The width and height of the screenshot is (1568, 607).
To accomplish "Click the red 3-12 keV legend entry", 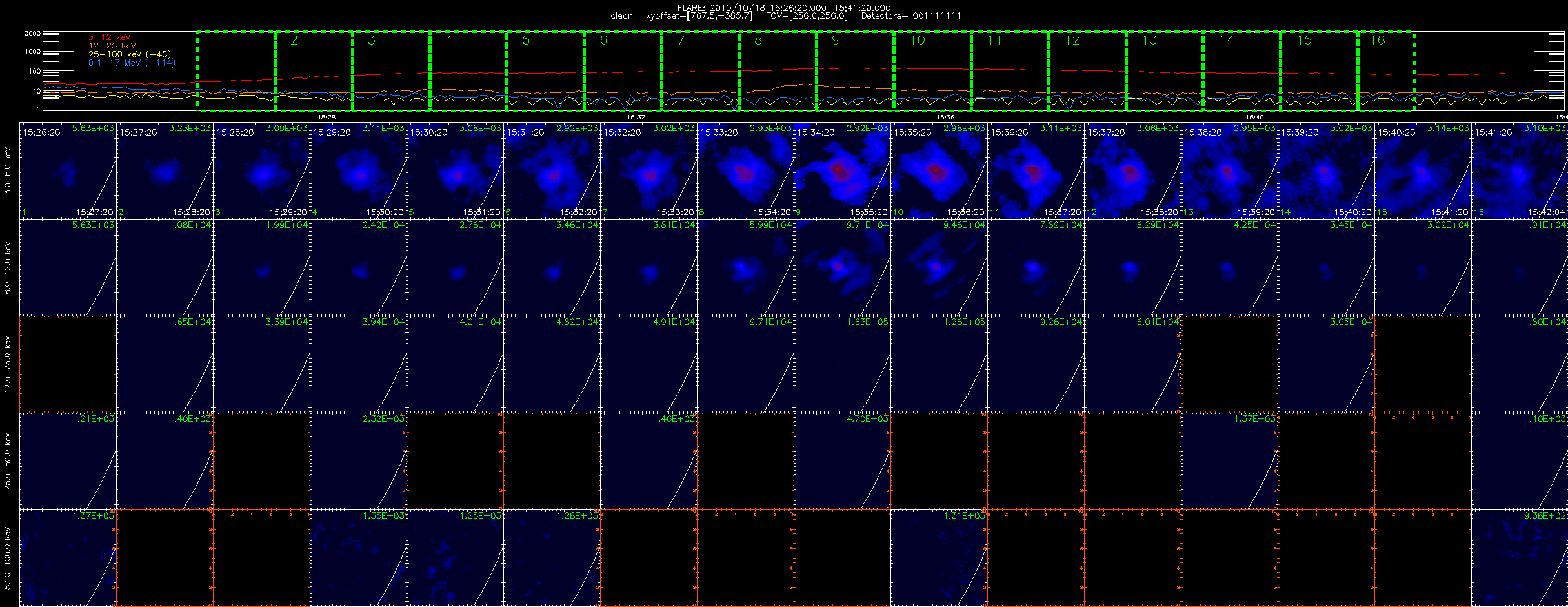I will (109, 37).
